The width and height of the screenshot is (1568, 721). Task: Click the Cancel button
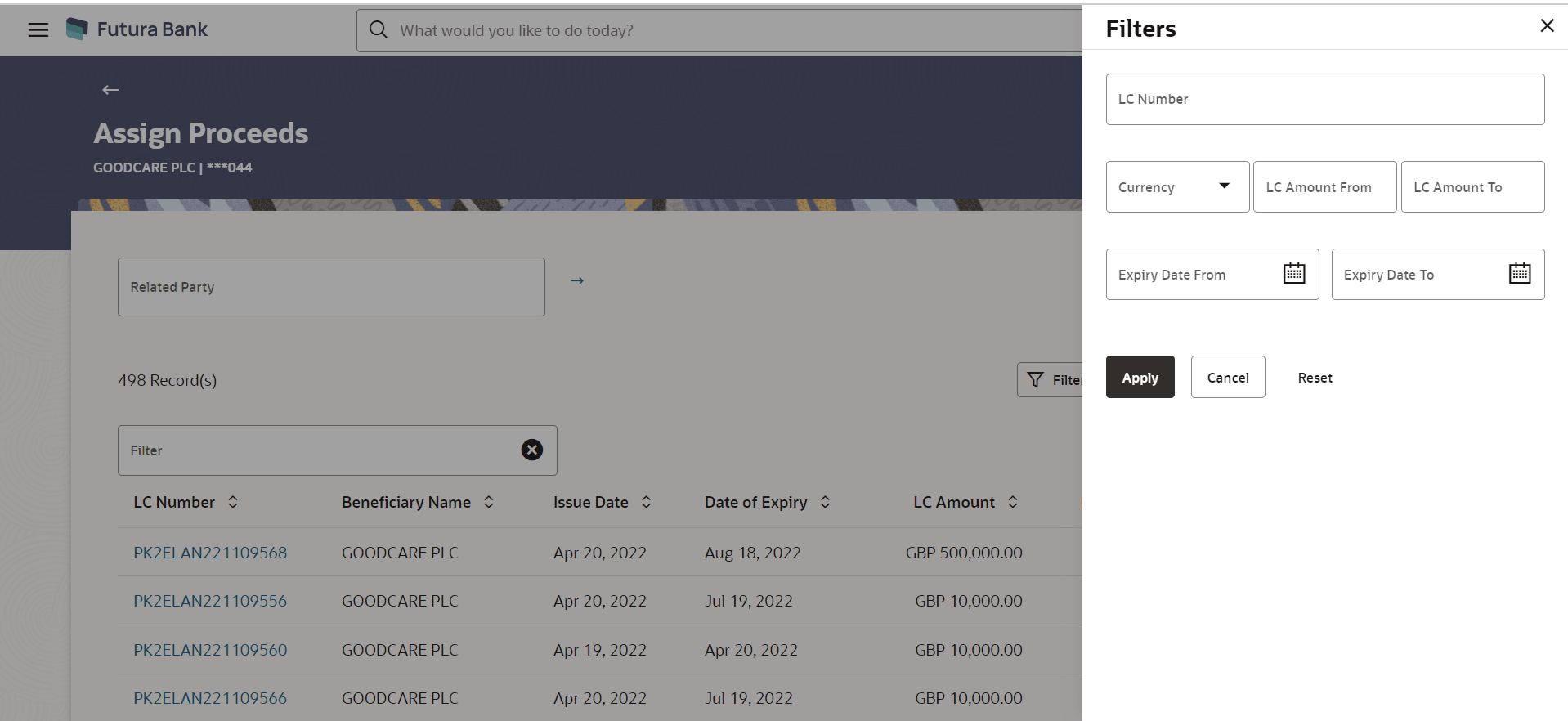tap(1228, 377)
